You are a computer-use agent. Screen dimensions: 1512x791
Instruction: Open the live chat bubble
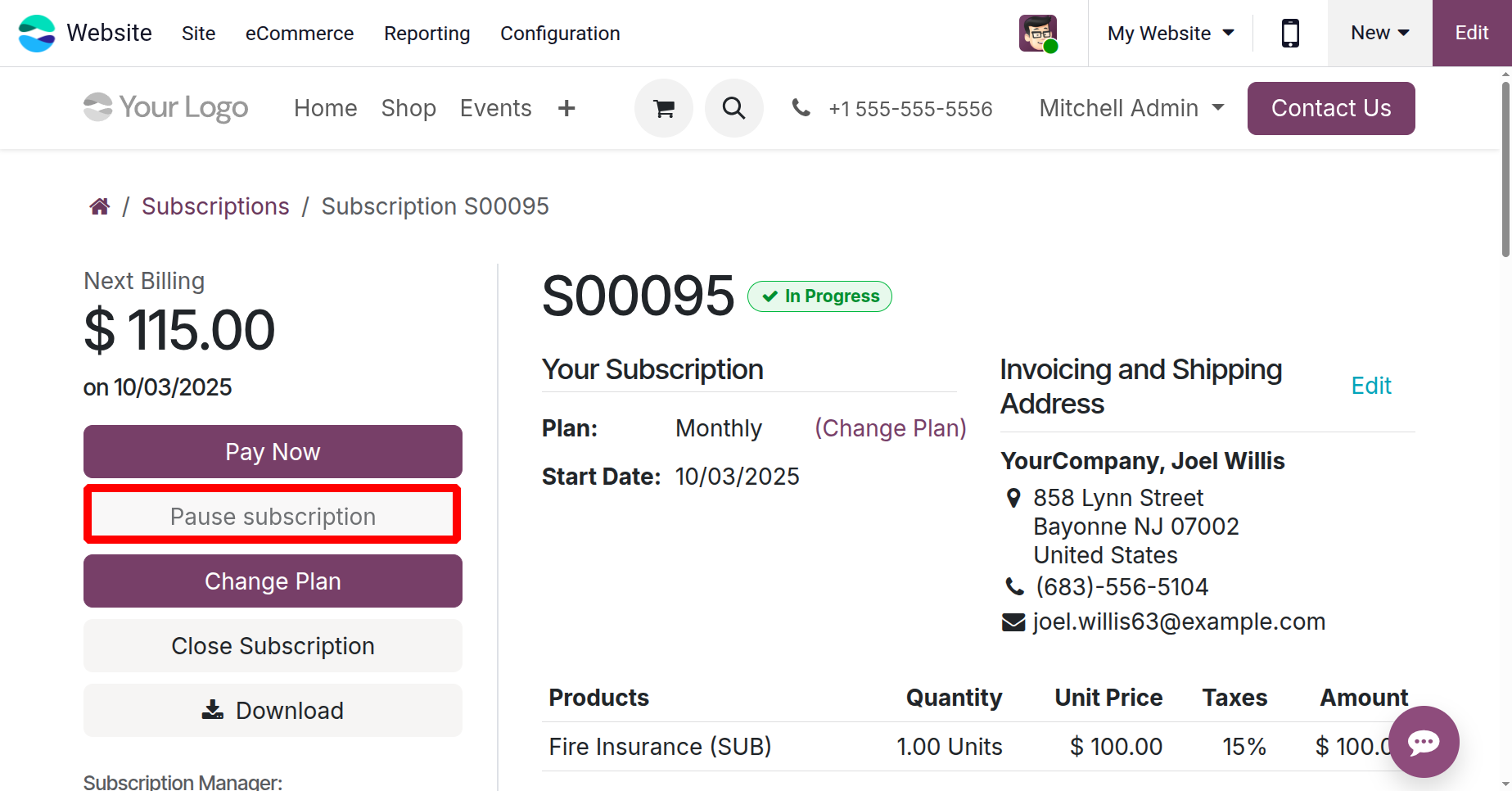[x=1424, y=742]
